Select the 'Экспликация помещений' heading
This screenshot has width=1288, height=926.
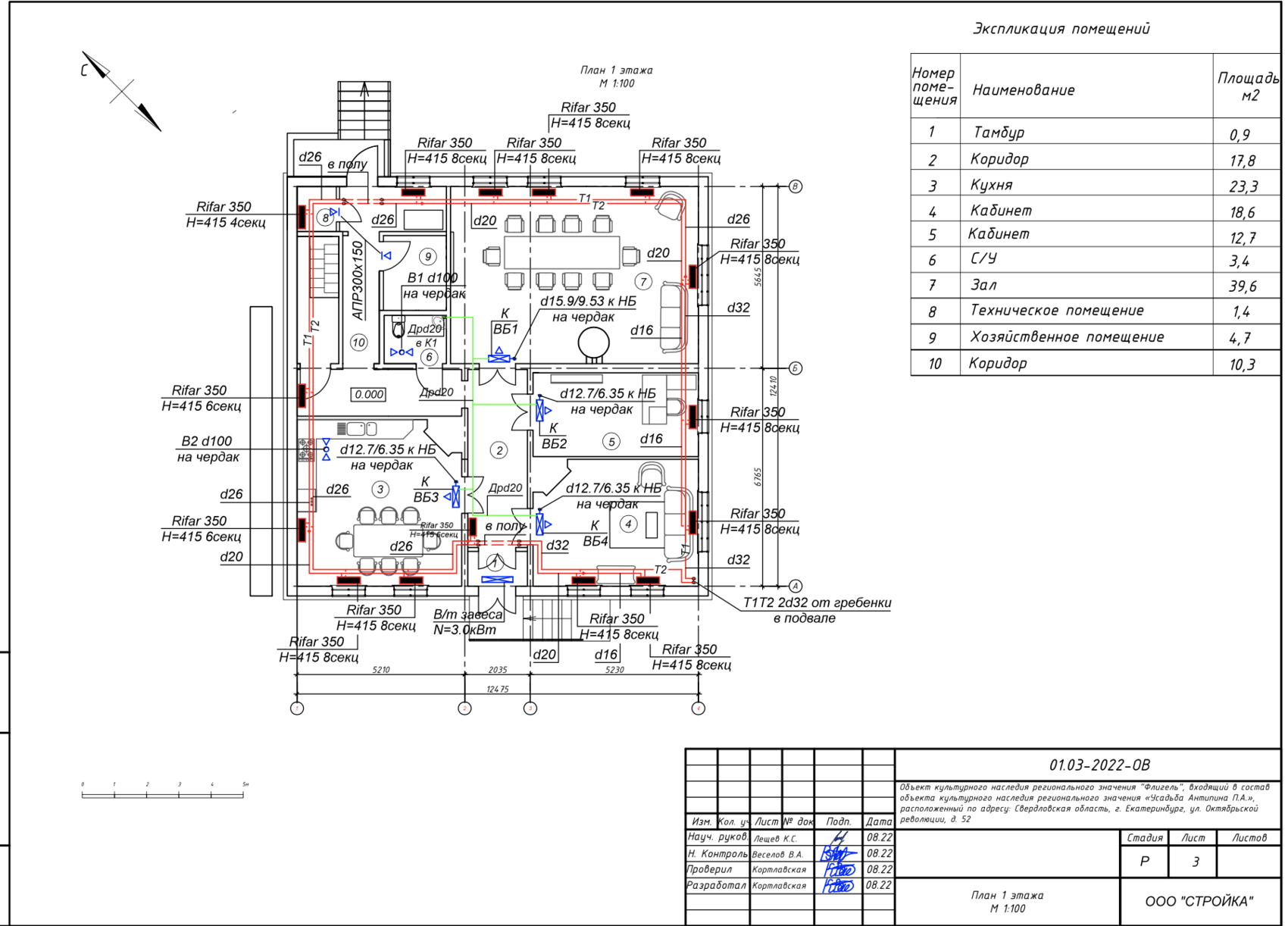pyautogui.click(x=1061, y=29)
